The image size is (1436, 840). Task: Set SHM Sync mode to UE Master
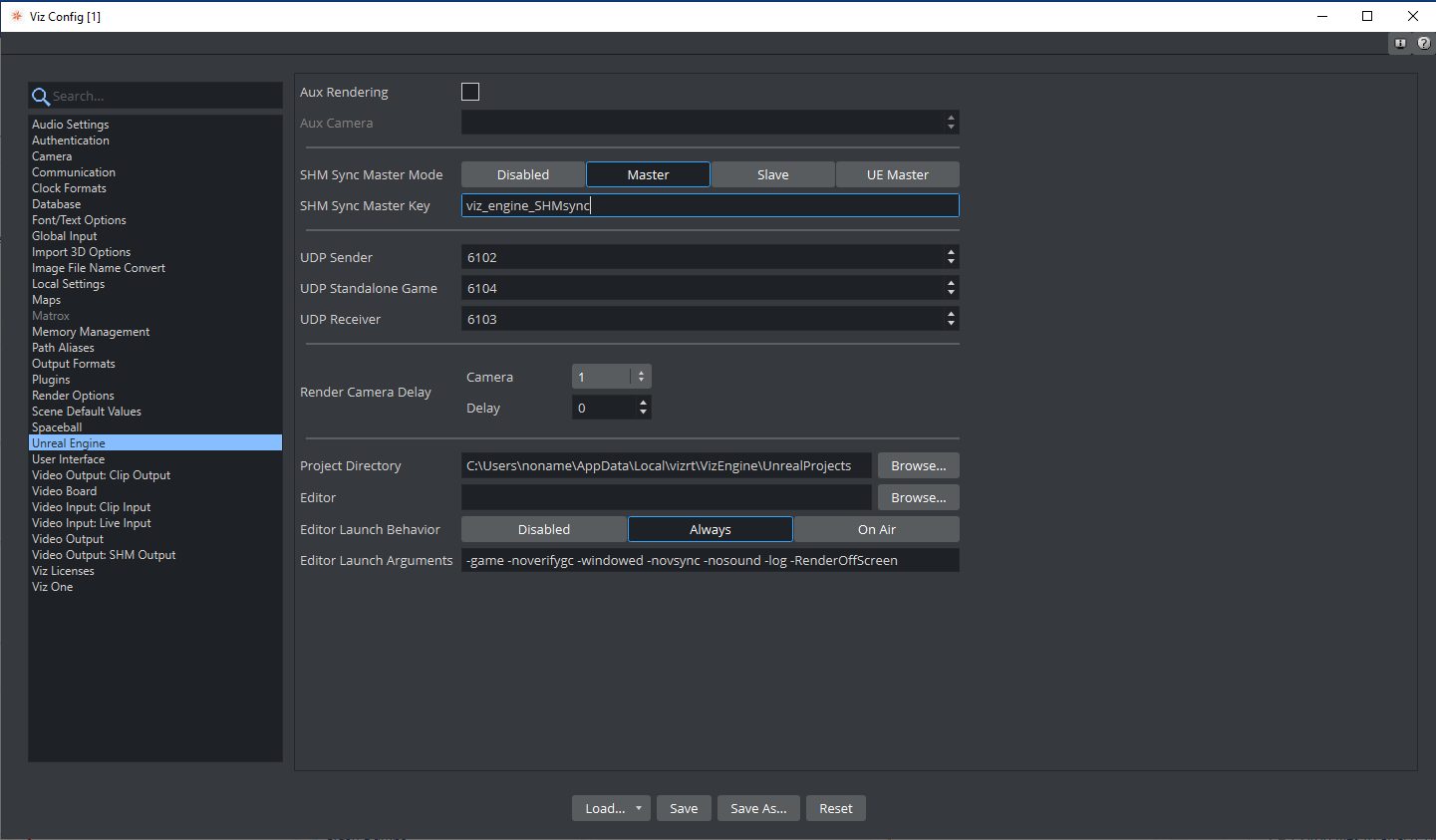click(x=897, y=174)
